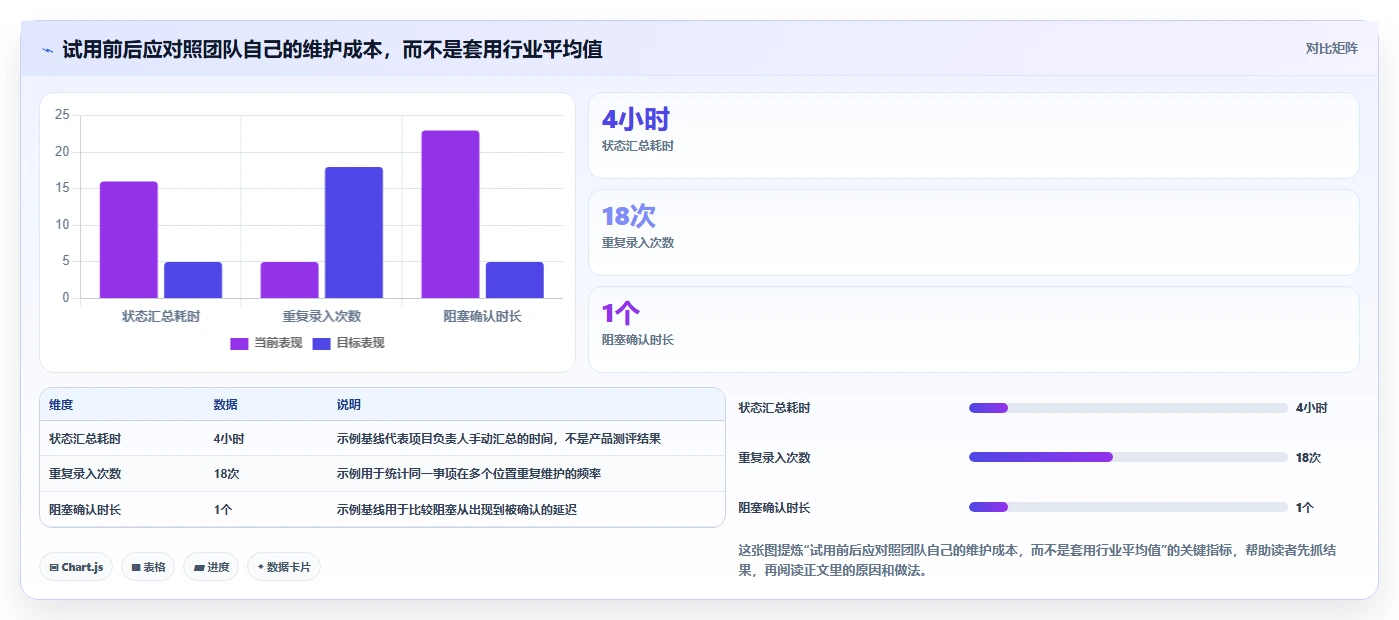The width and height of the screenshot is (1399, 620).
Task: Click the purple 状态汇总耗时 bar in chart
Action: (x=129, y=240)
